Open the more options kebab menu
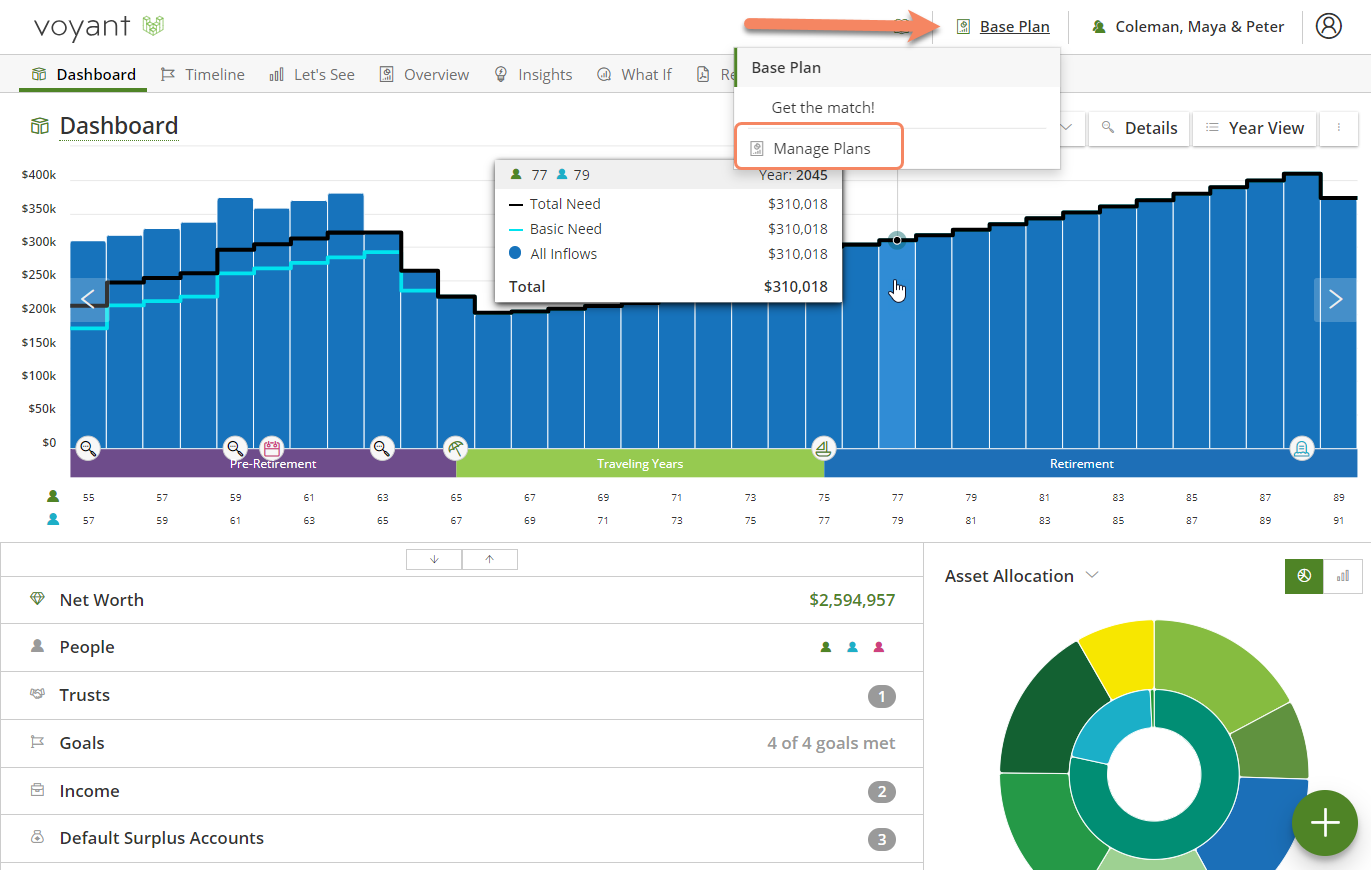 point(1338,128)
